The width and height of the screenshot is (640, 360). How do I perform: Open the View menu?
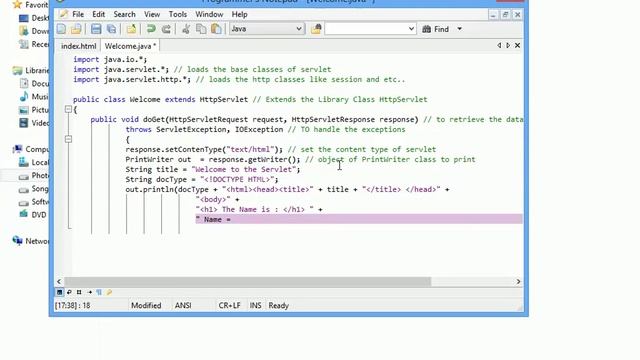coord(152,14)
